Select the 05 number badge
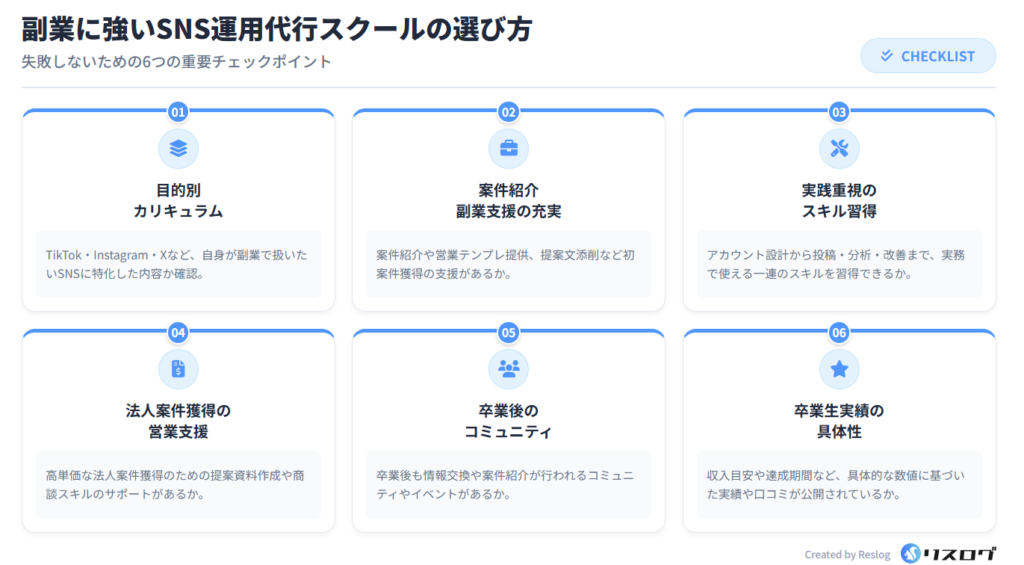The width and height of the screenshot is (1024, 565). click(508, 332)
